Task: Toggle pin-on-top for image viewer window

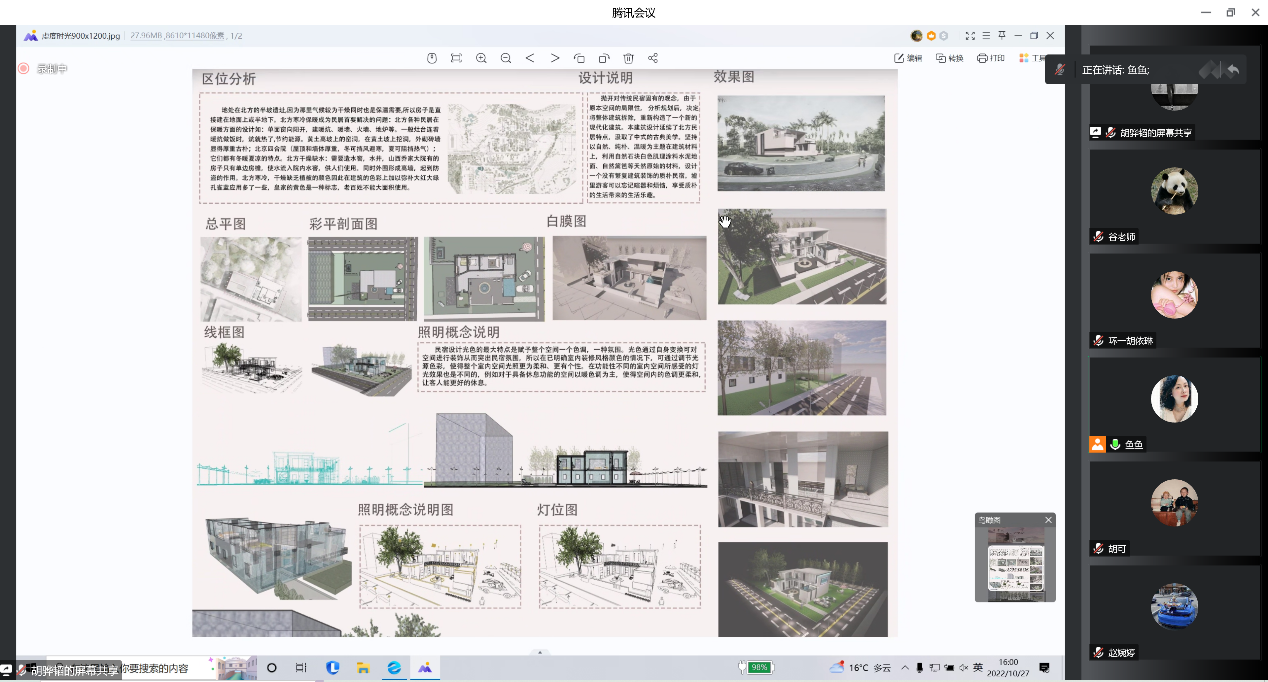Action: click(1002, 36)
